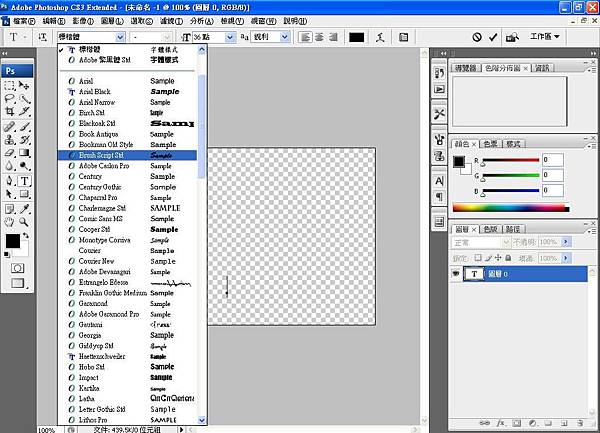
Task: Click the foreground color swatch in toolbox
Action: [13, 241]
